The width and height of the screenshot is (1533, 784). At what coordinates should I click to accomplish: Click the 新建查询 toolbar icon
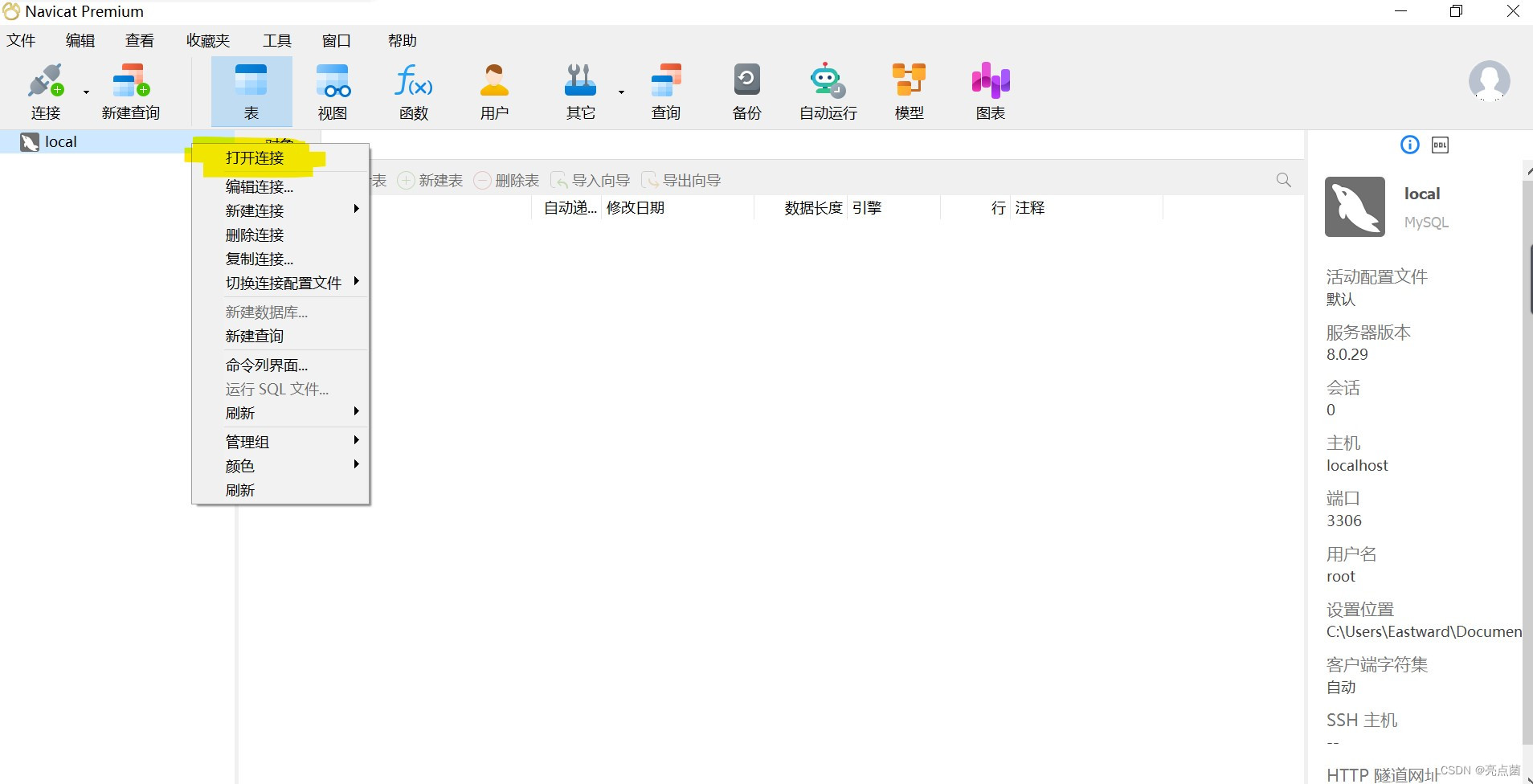131,91
